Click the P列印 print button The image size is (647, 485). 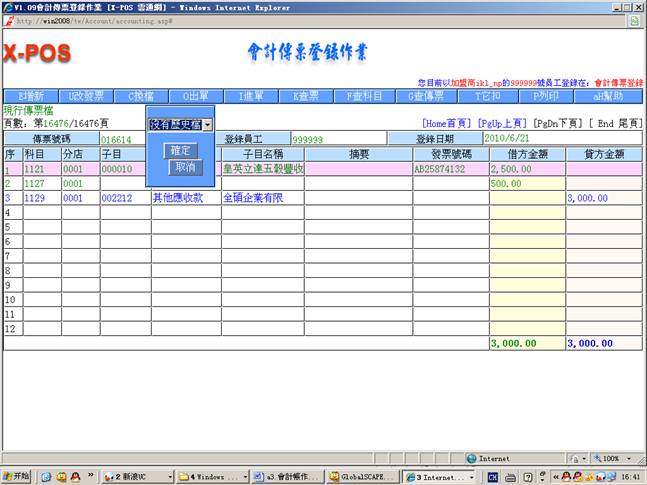point(546,96)
